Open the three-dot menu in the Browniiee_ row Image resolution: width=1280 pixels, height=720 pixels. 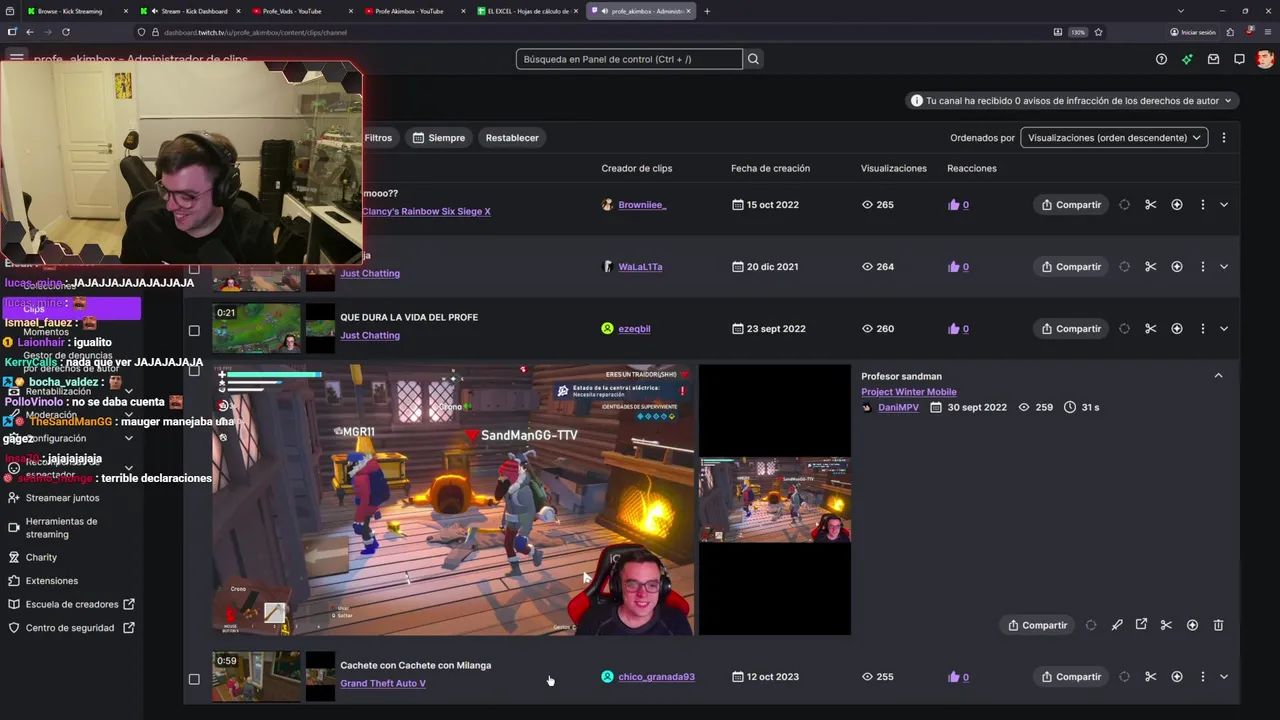[x=1202, y=205]
